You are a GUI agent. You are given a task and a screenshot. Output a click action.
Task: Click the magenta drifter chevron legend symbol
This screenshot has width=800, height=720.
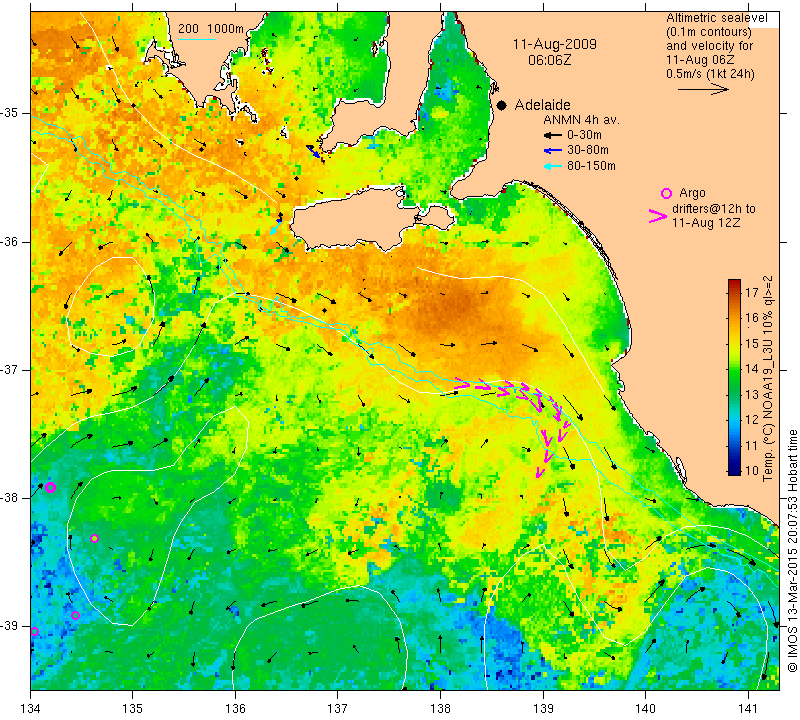tap(658, 216)
